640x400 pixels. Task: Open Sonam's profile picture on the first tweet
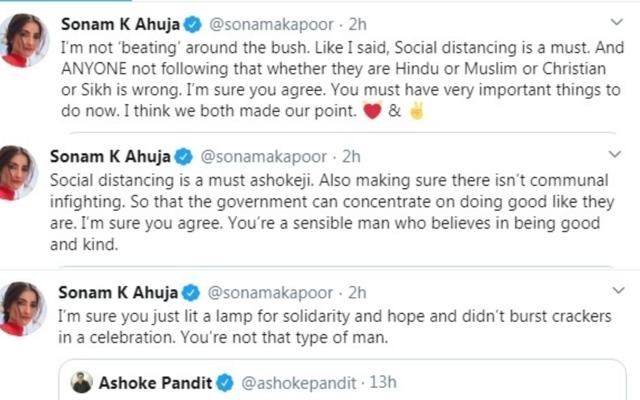coord(24,40)
